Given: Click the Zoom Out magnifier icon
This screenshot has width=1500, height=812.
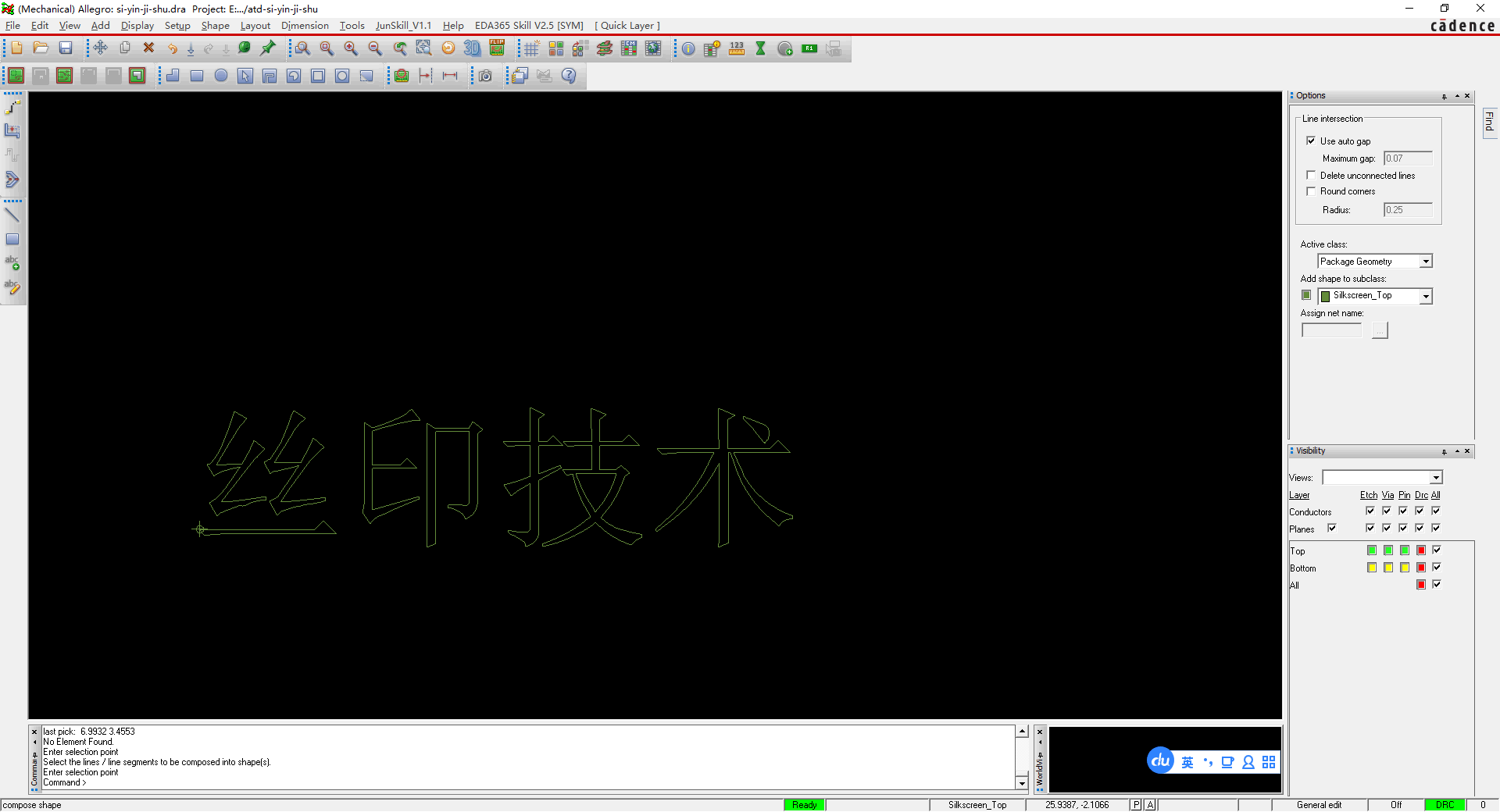Looking at the screenshot, I should 375,48.
